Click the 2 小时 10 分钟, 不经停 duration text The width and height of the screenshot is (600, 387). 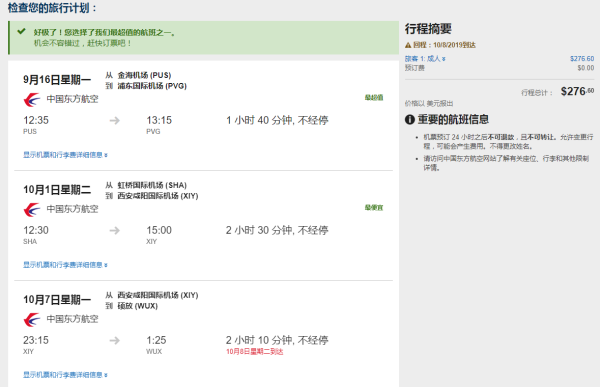(277, 340)
